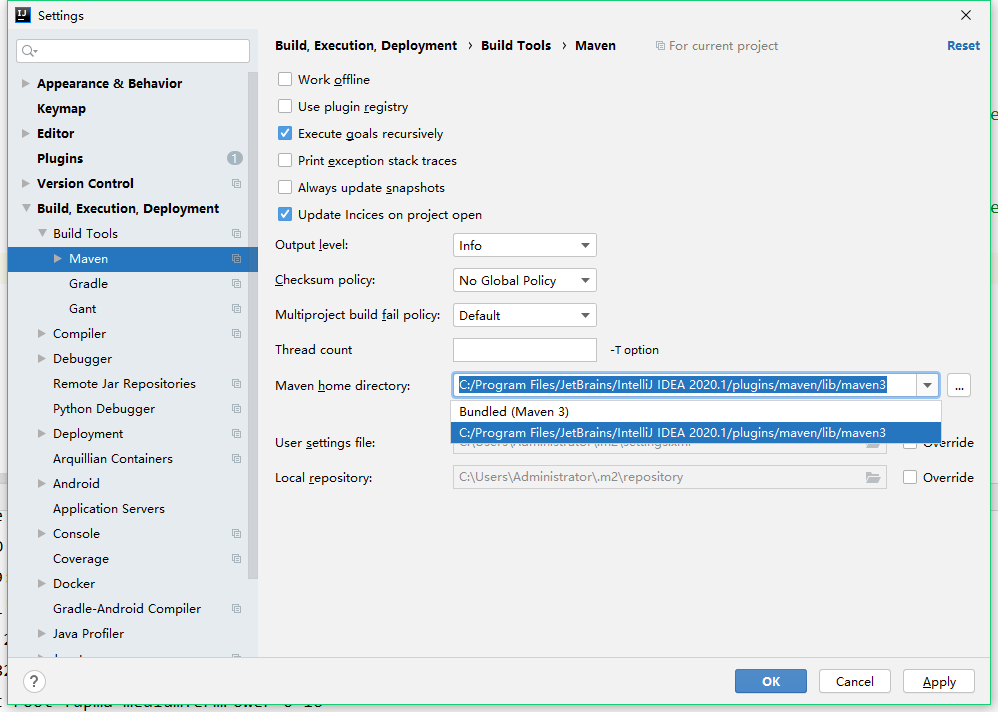Click the project-level icon beside Arquillian Containers
Image resolution: width=998 pixels, height=712 pixels.
(x=236, y=459)
